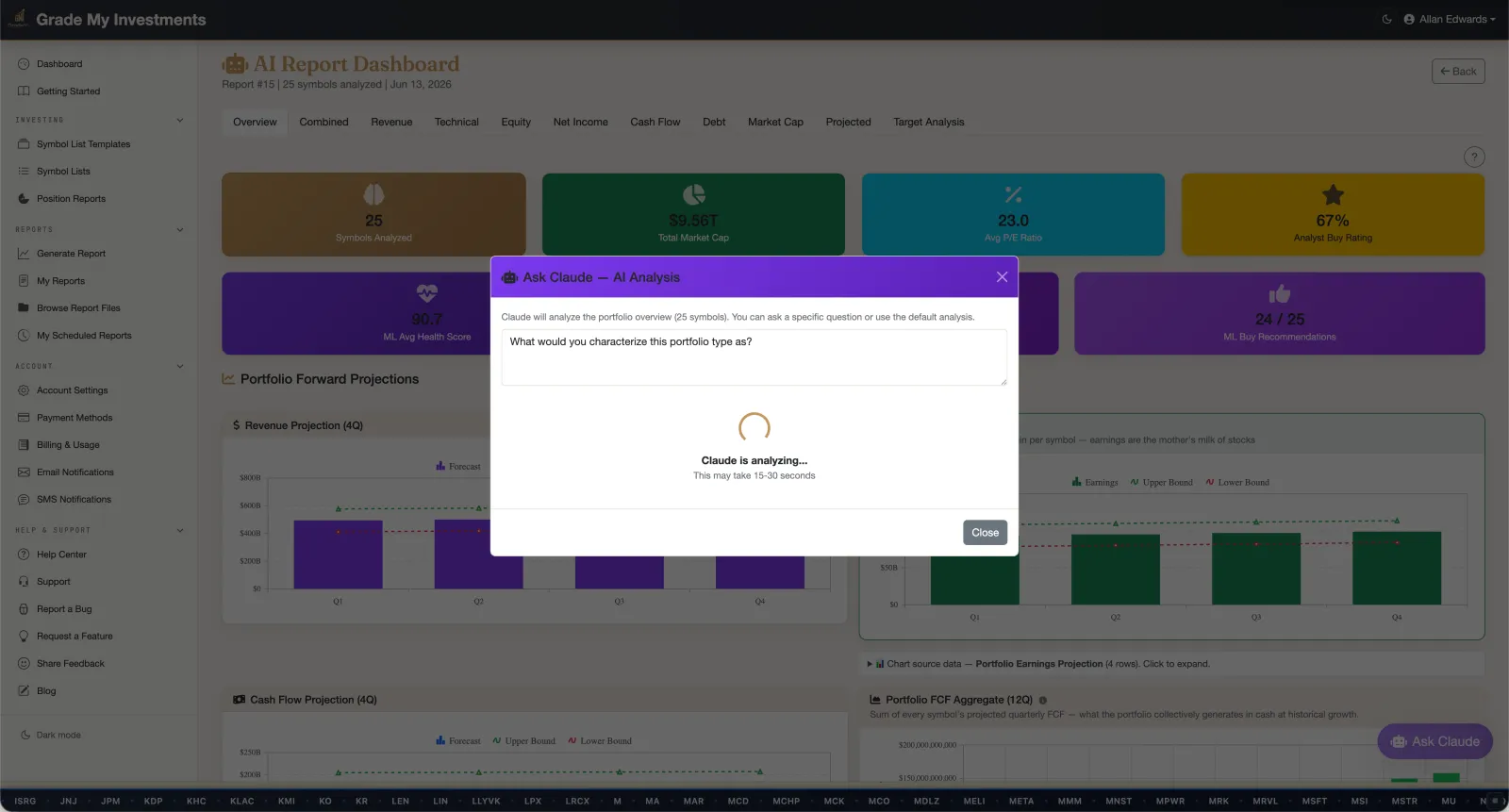Click the Back button
This screenshot has height=812, width=1509.
(x=1458, y=72)
